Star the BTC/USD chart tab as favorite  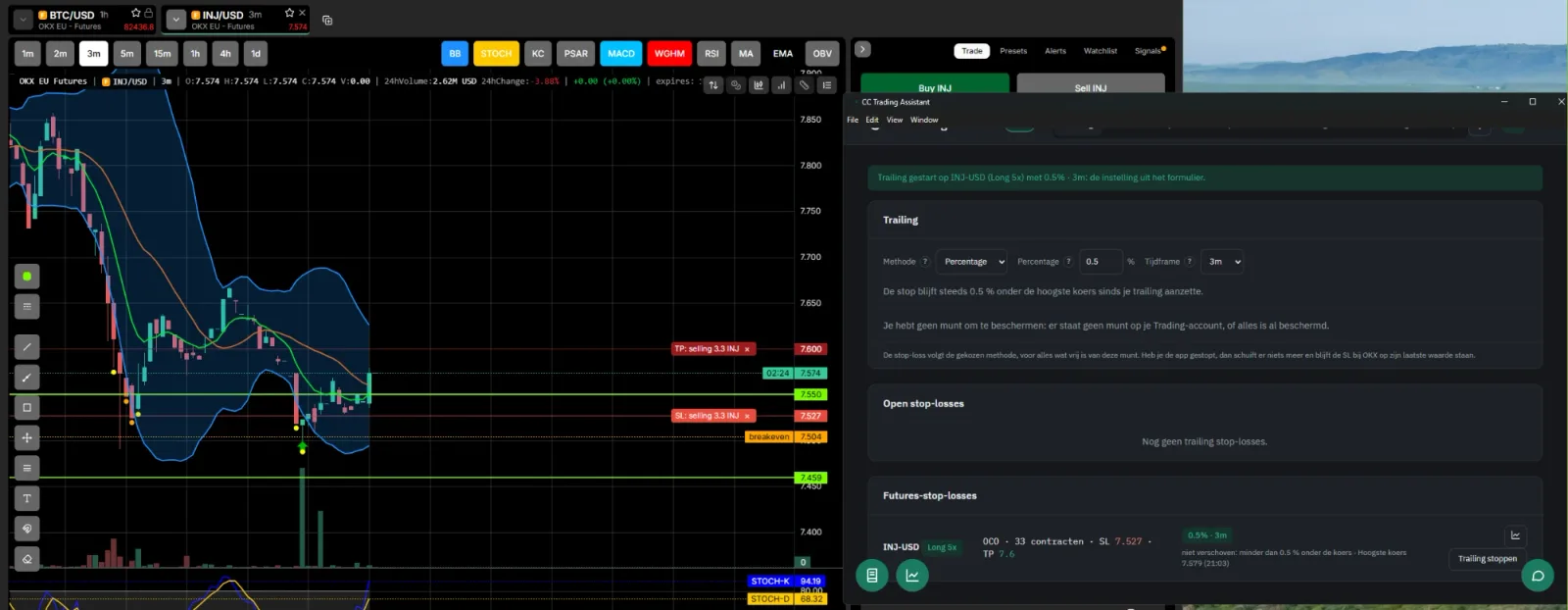coord(136,13)
